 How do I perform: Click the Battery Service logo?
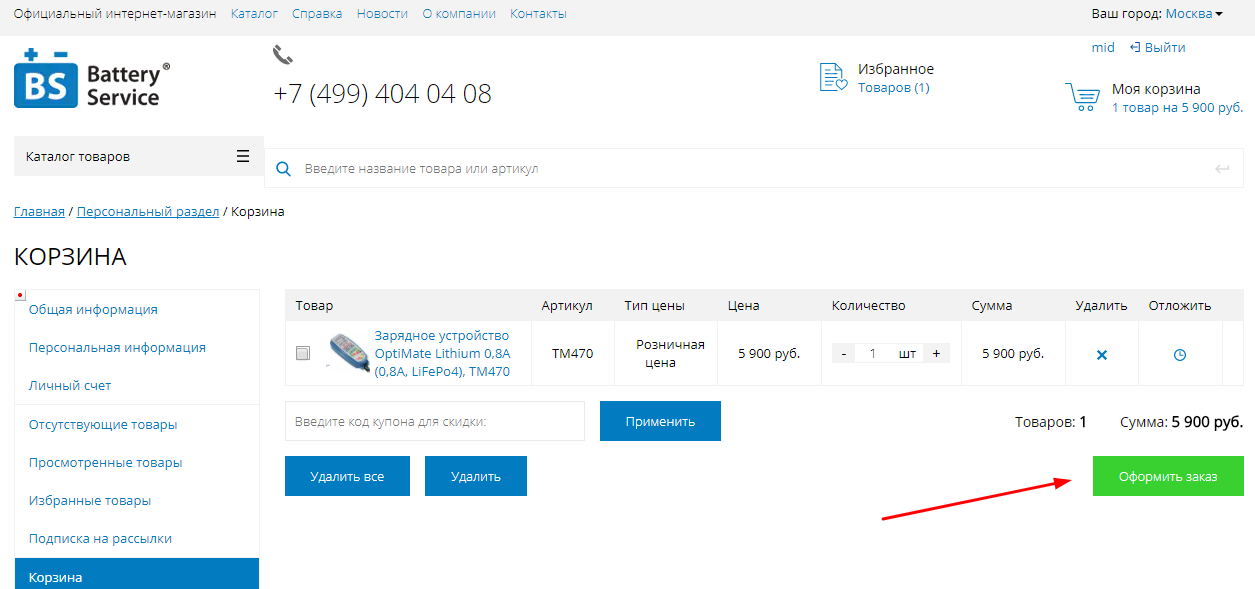point(92,79)
